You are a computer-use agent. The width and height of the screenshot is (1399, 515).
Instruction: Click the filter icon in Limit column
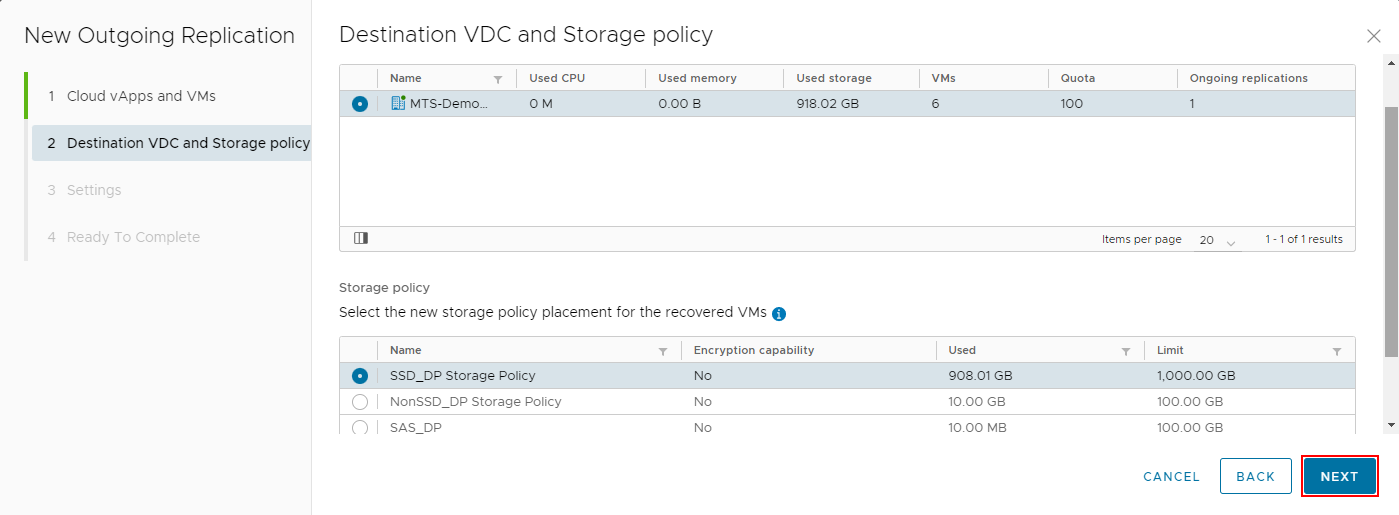click(1337, 351)
